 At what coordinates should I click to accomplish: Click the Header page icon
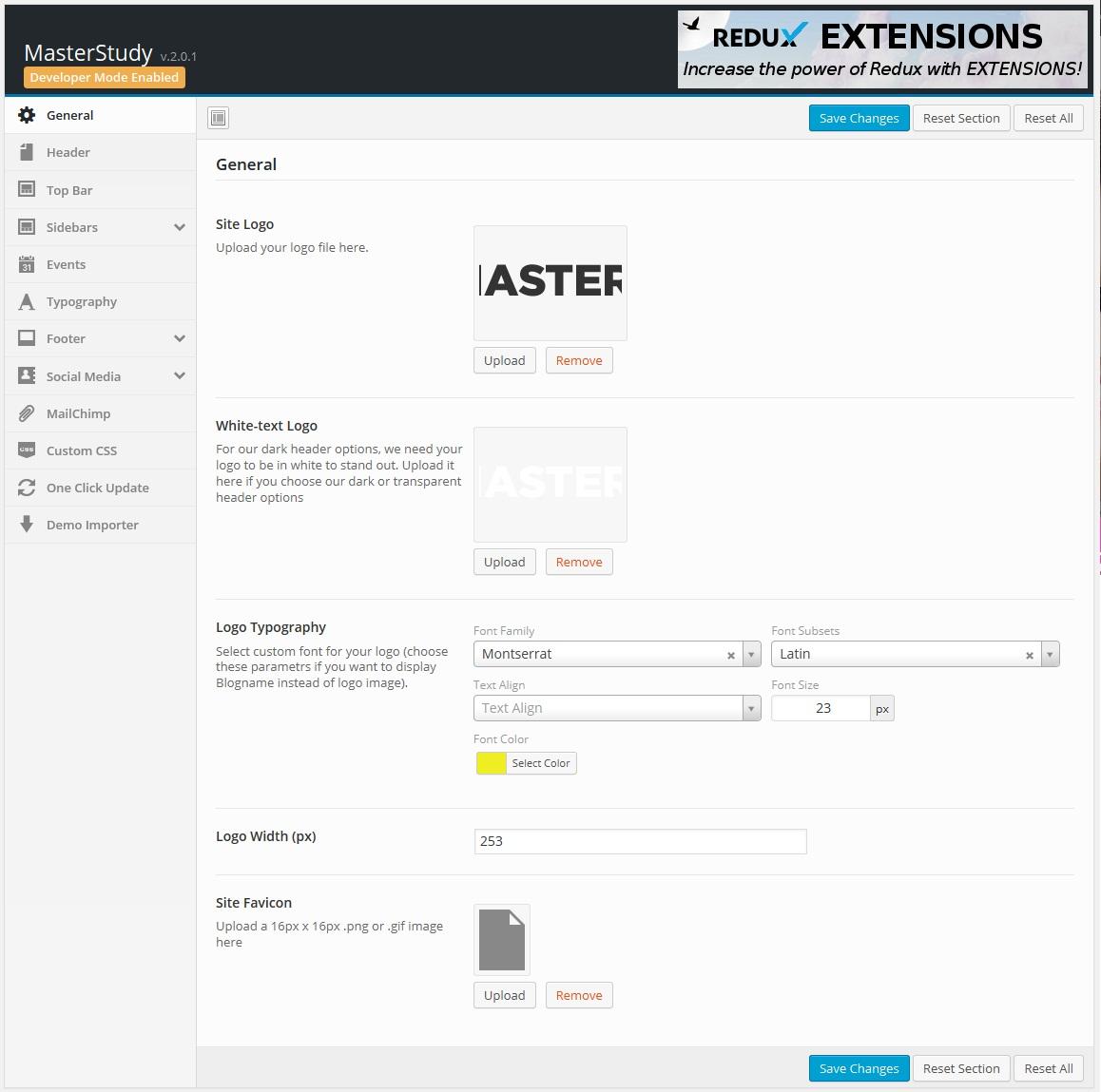pos(27,152)
